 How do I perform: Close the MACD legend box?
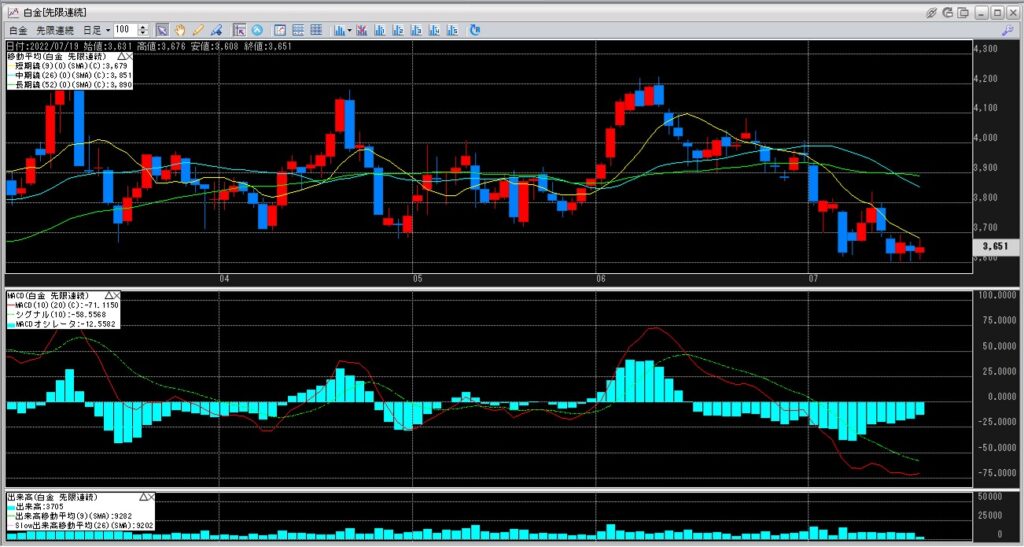click(117, 296)
